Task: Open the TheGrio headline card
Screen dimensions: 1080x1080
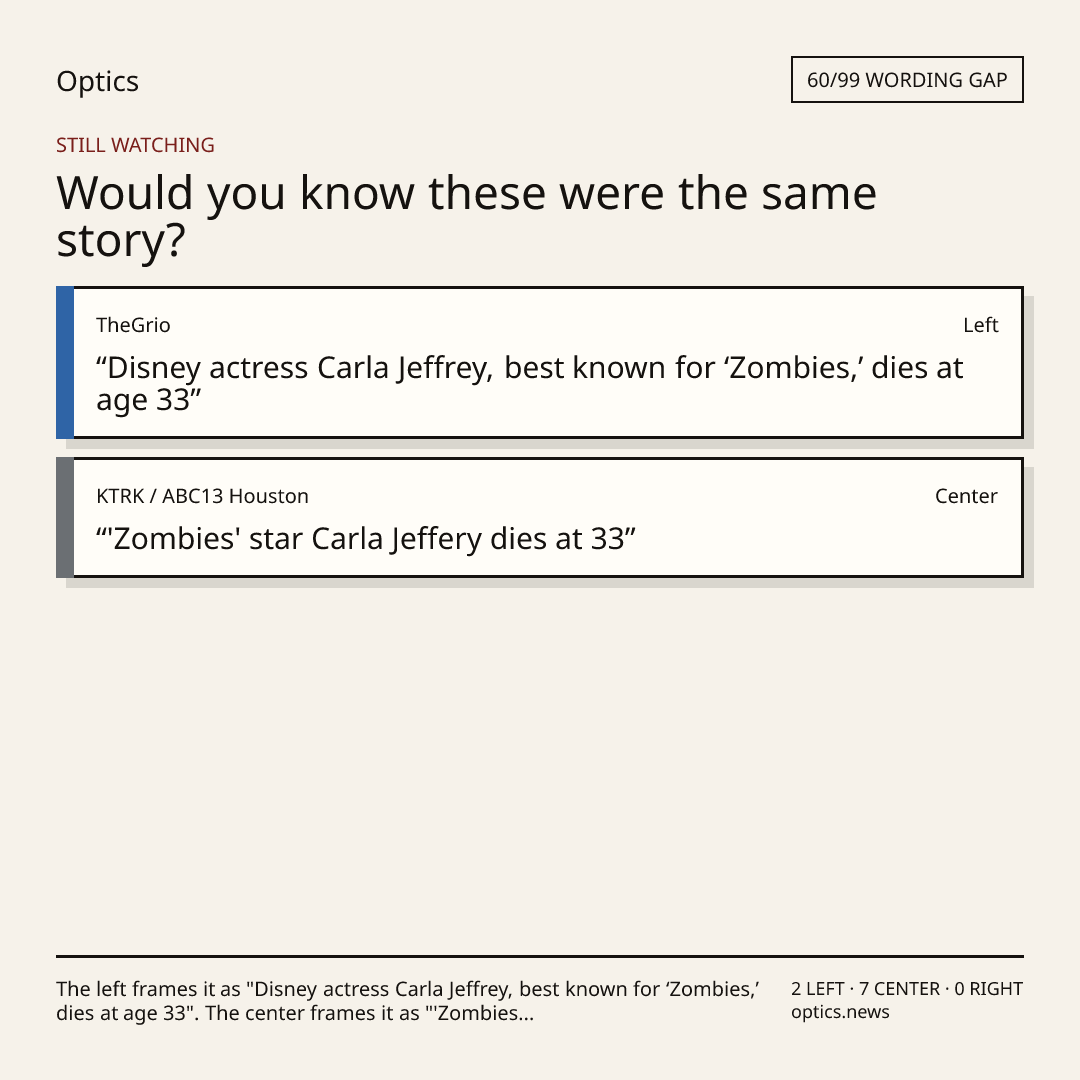Action: coord(540,362)
